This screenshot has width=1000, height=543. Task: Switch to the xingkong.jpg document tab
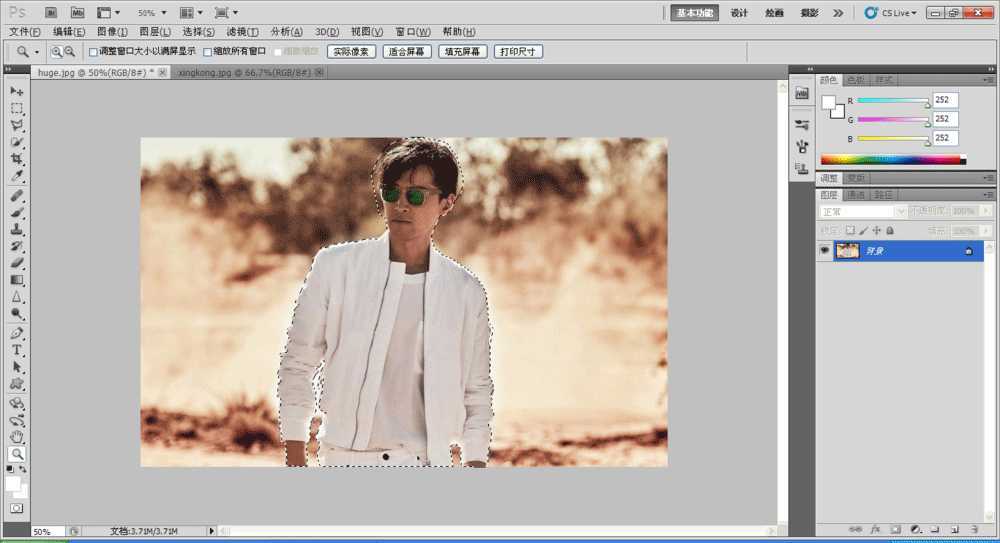[x=244, y=73]
